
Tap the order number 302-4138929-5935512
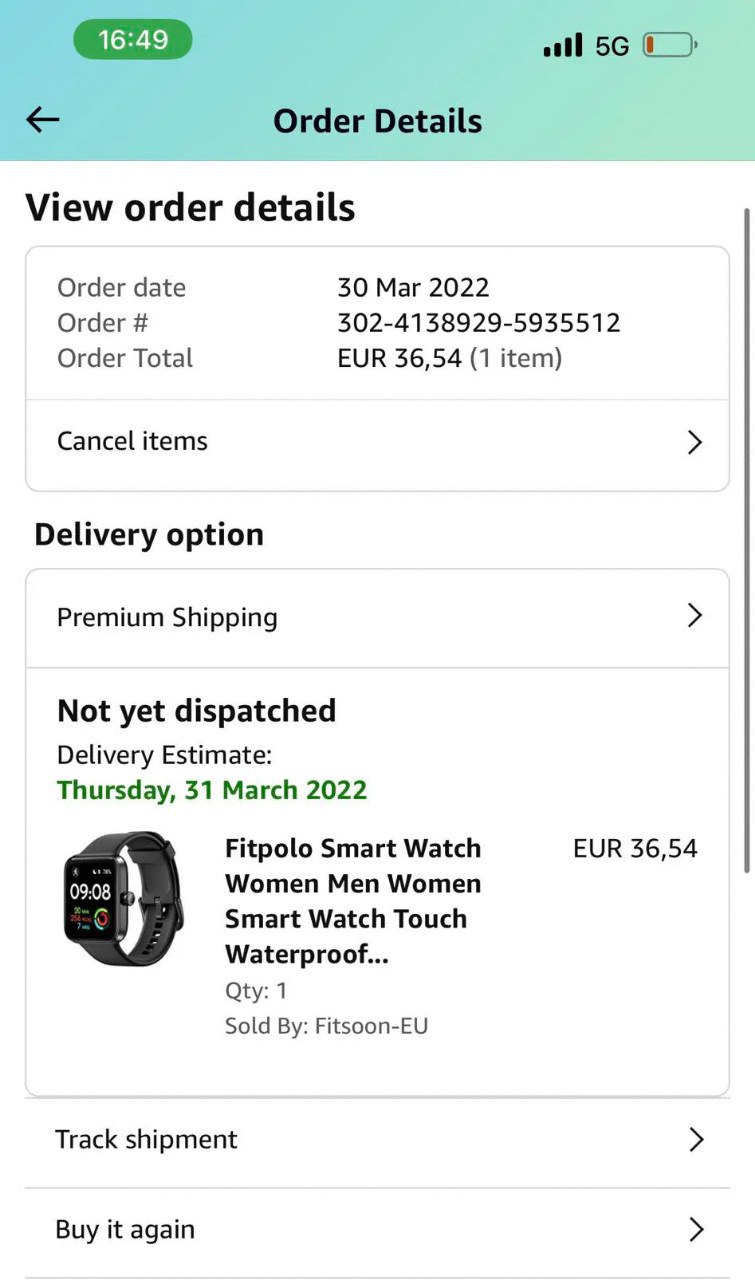tap(478, 323)
